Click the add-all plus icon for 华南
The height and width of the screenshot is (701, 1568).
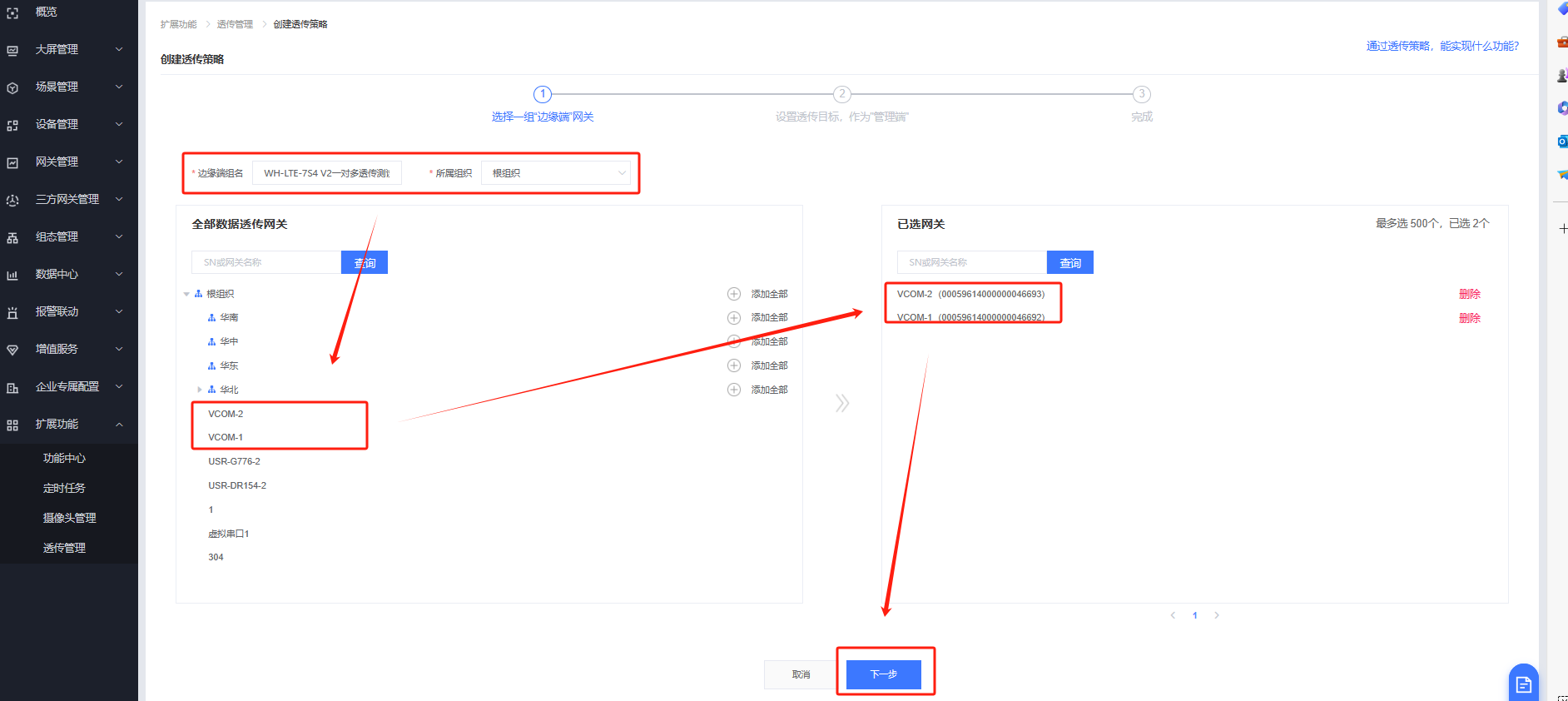click(x=734, y=318)
